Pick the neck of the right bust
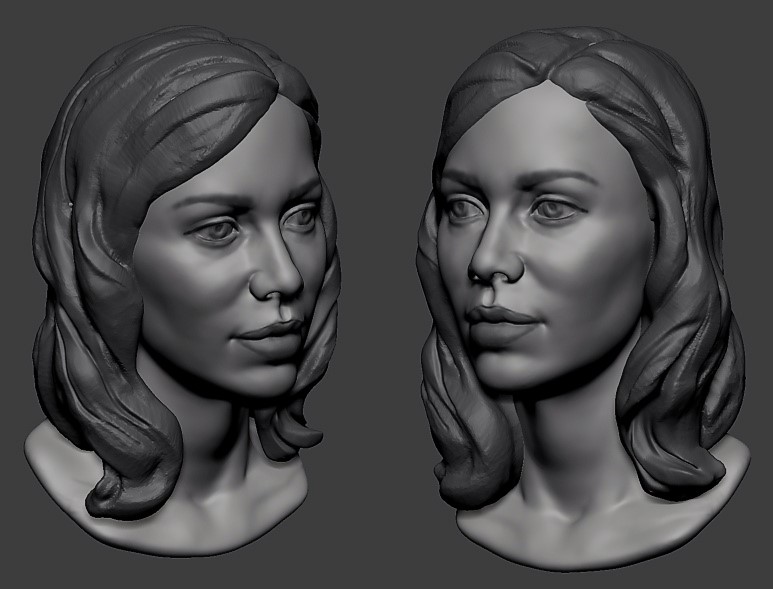 [x=560, y=440]
